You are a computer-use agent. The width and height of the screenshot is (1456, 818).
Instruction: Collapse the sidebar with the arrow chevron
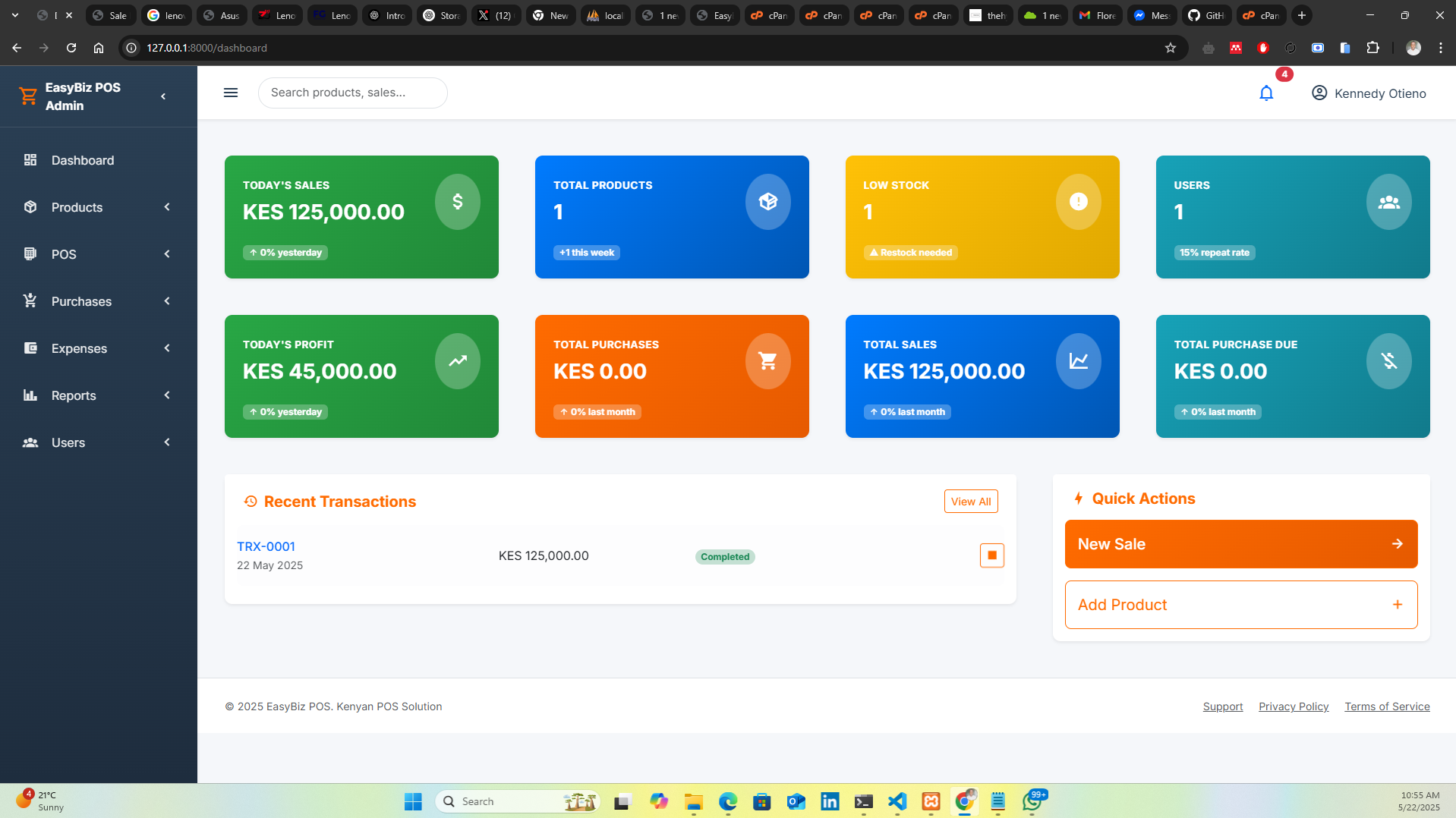click(x=162, y=96)
